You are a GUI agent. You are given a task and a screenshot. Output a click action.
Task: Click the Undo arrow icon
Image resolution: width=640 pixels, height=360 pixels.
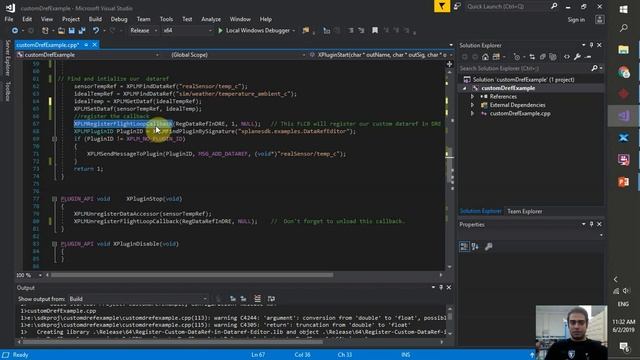pyautogui.click(x=96, y=31)
